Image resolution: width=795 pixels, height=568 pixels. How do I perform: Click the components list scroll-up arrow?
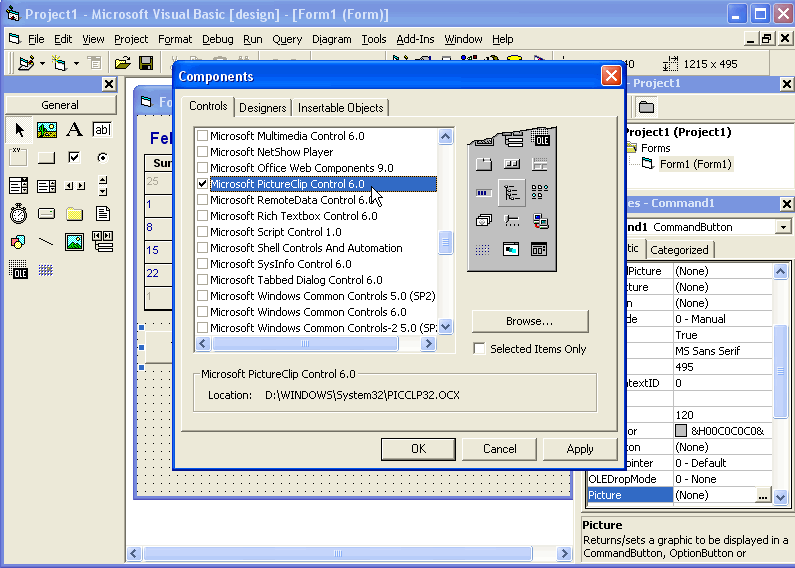tap(446, 136)
